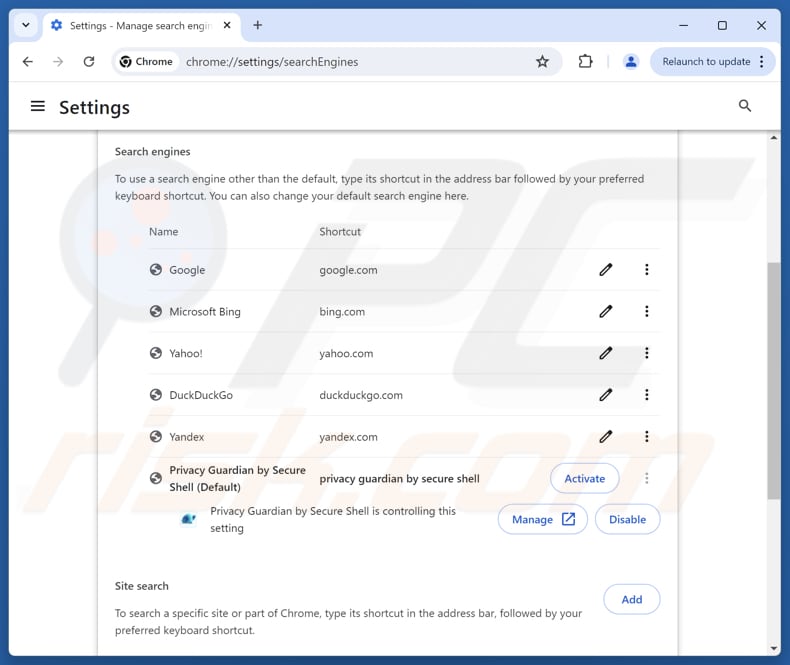The image size is (790, 665).
Task: Go forward to next page
Action: (x=58, y=61)
